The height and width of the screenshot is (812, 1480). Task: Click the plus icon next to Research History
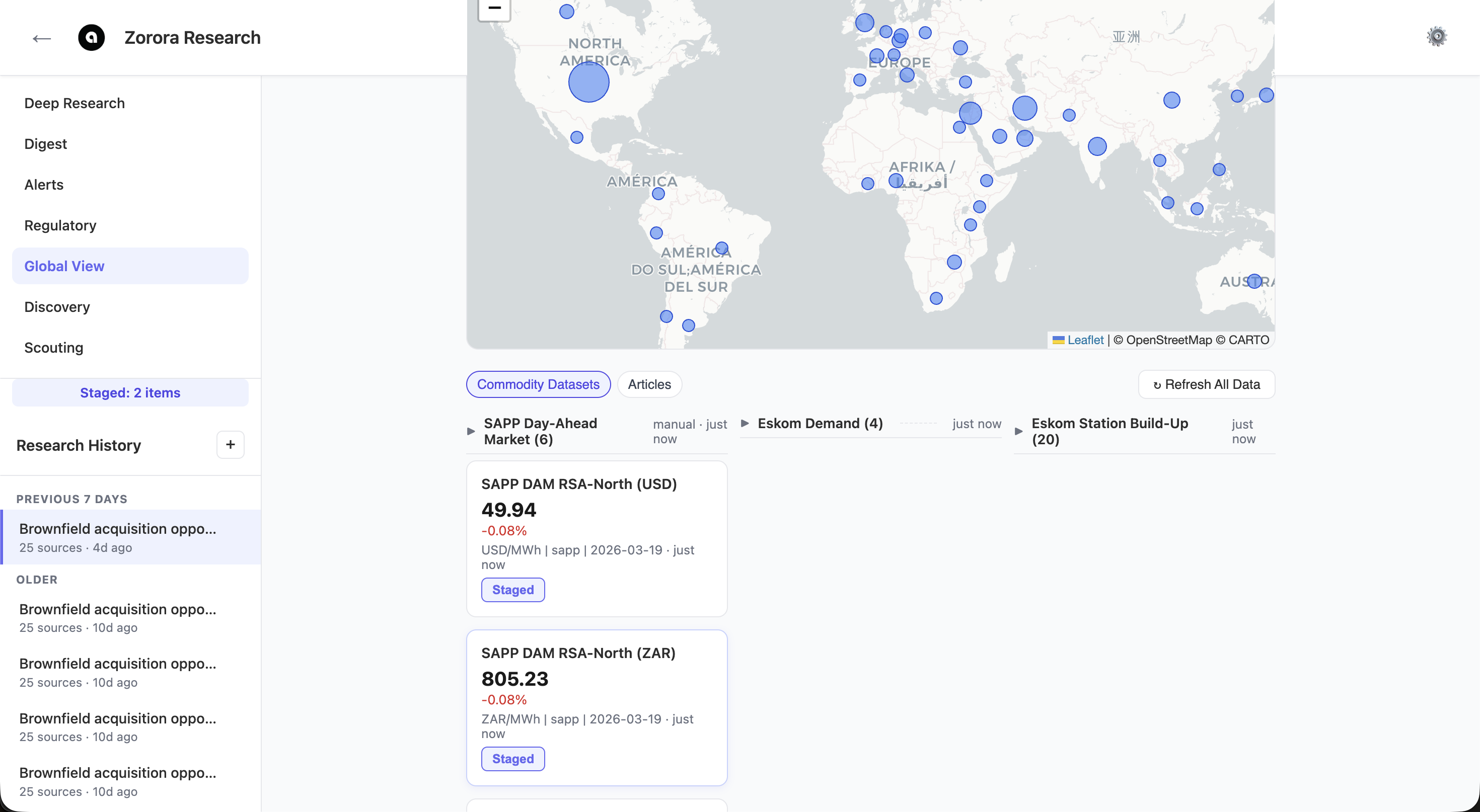230,444
